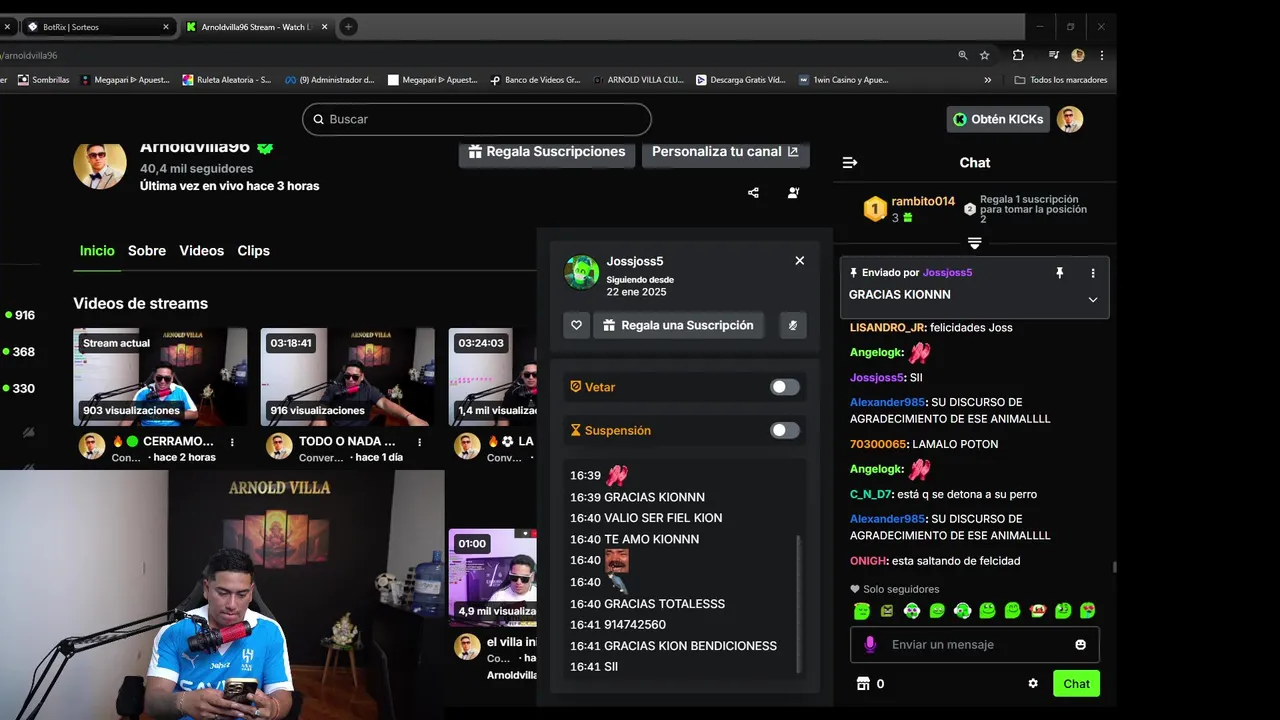Open the Chrome extensions puzzle icon
This screenshot has height=720, width=1280.
point(1018,55)
